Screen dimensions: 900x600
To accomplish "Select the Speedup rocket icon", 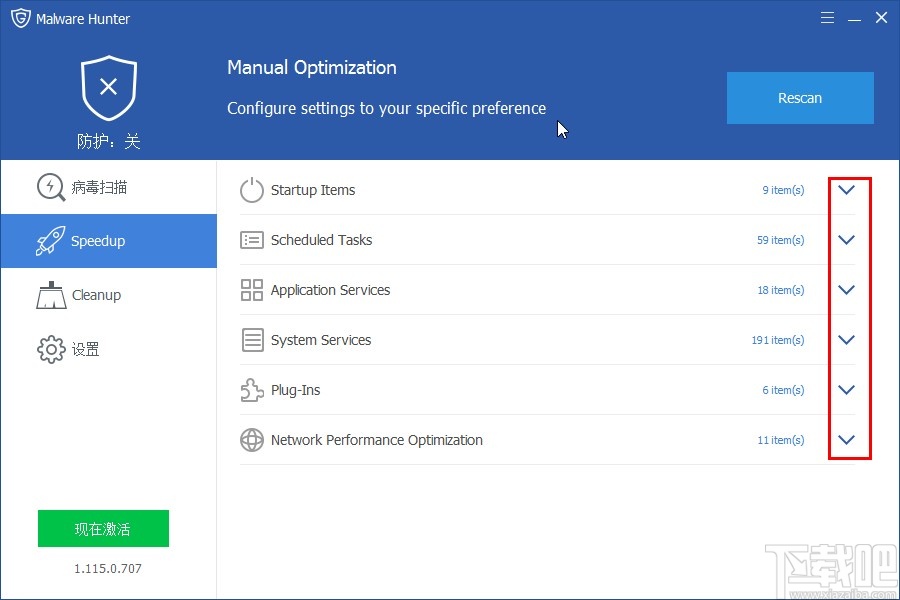I will (x=50, y=241).
